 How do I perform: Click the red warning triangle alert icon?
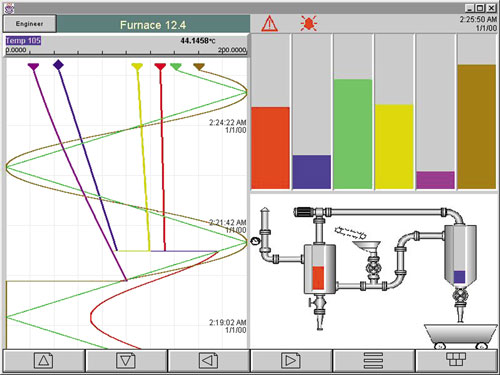(x=269, y=24)
